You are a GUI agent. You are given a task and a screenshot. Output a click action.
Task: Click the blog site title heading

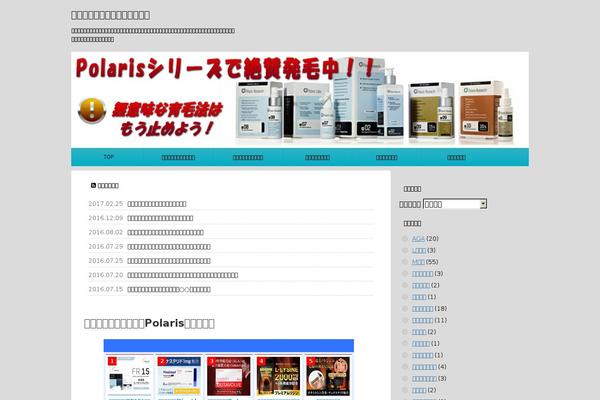pos(111,15)
